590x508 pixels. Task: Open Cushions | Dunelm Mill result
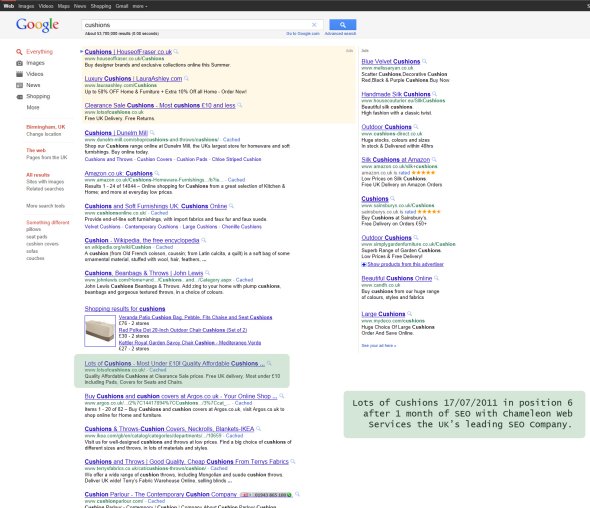[x=116, y=133]
